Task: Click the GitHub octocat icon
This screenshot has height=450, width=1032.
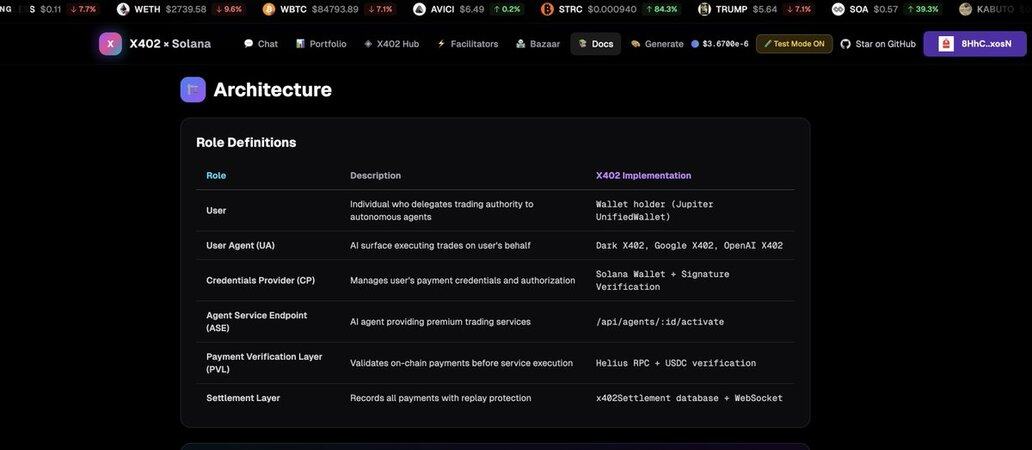Action: (846, 44)
